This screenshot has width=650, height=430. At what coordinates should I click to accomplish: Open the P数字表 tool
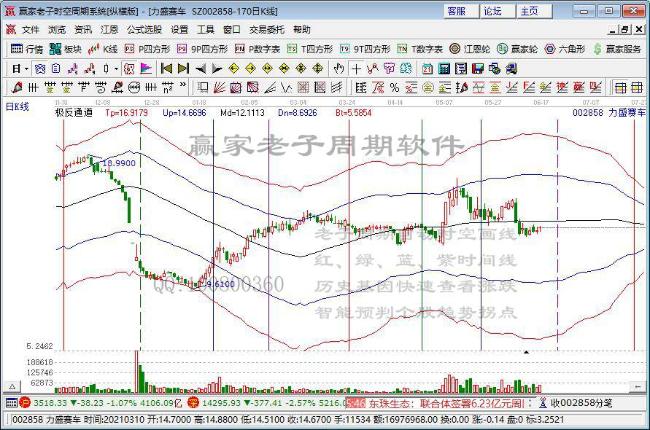(x=257, y=49)
